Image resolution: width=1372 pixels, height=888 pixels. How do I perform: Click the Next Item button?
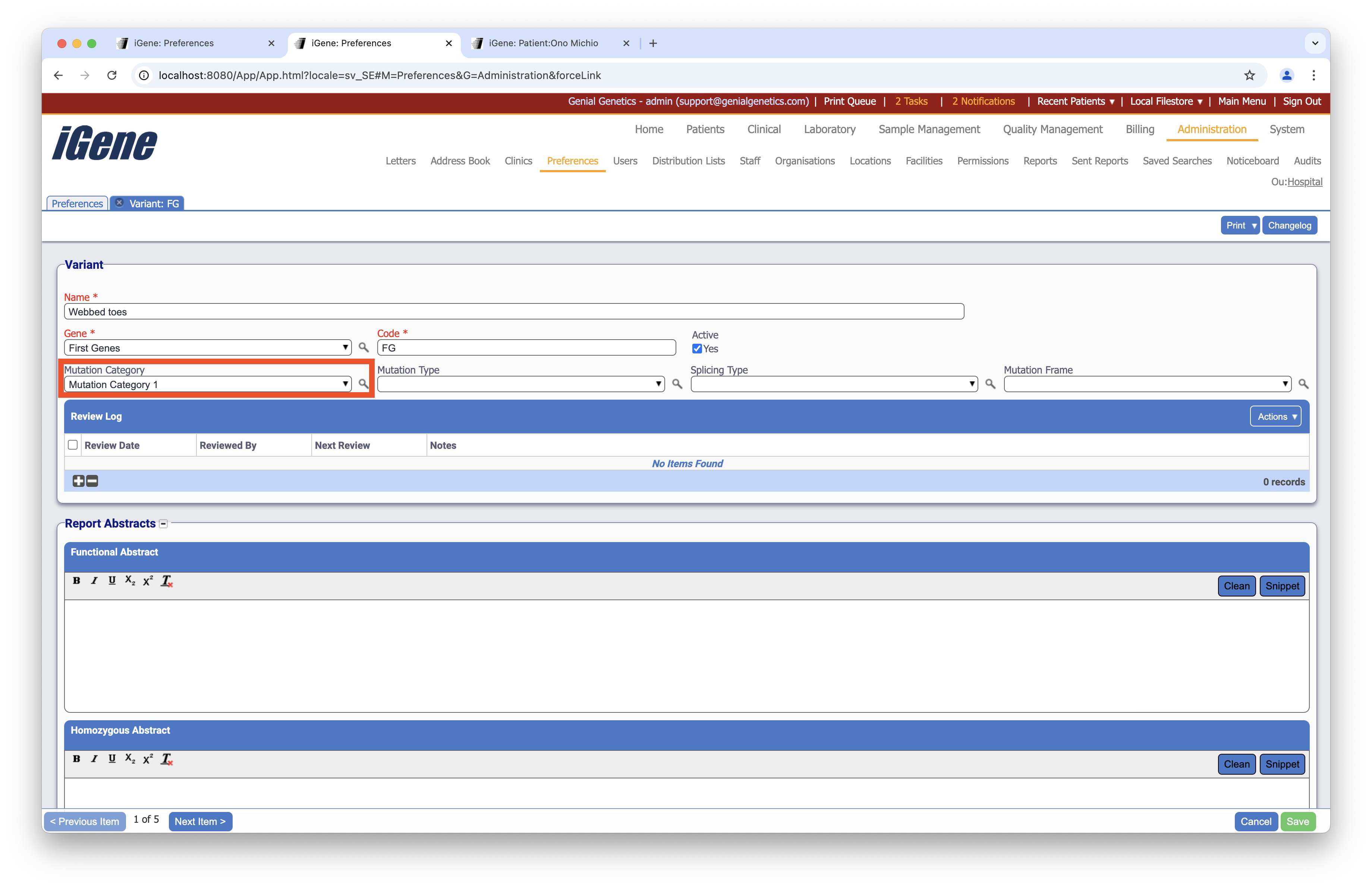200,821
